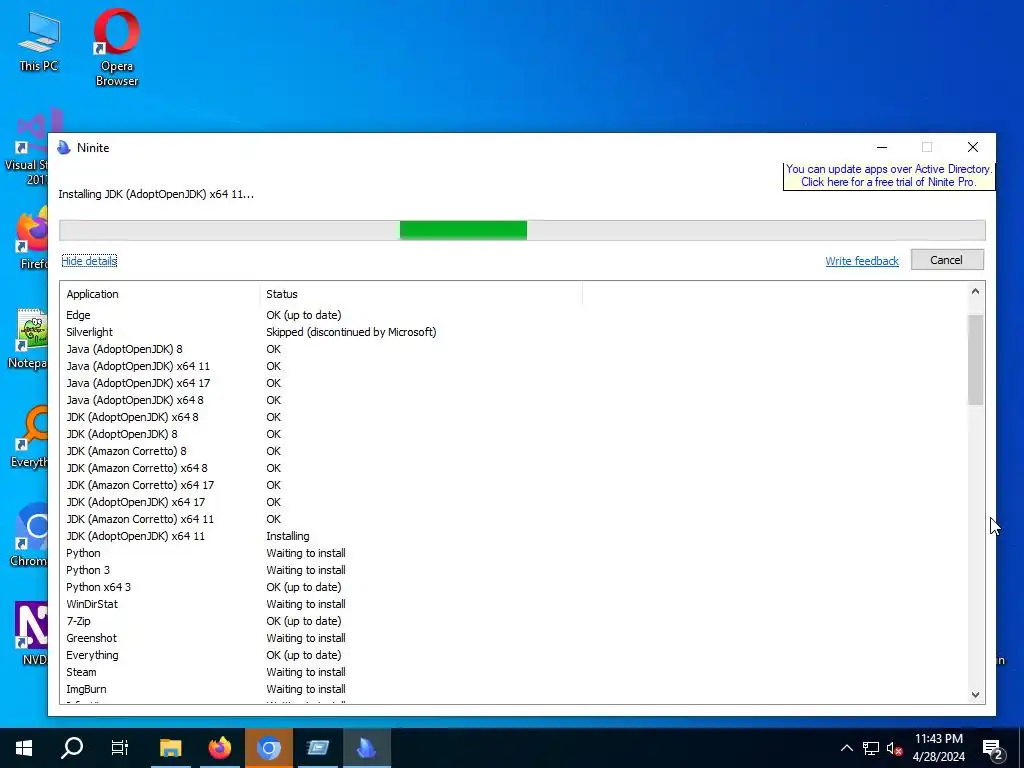This screenshot has width=1024, height=768.
Task: Click the Ninite Pro free trial tooltip
Action: 889,176
